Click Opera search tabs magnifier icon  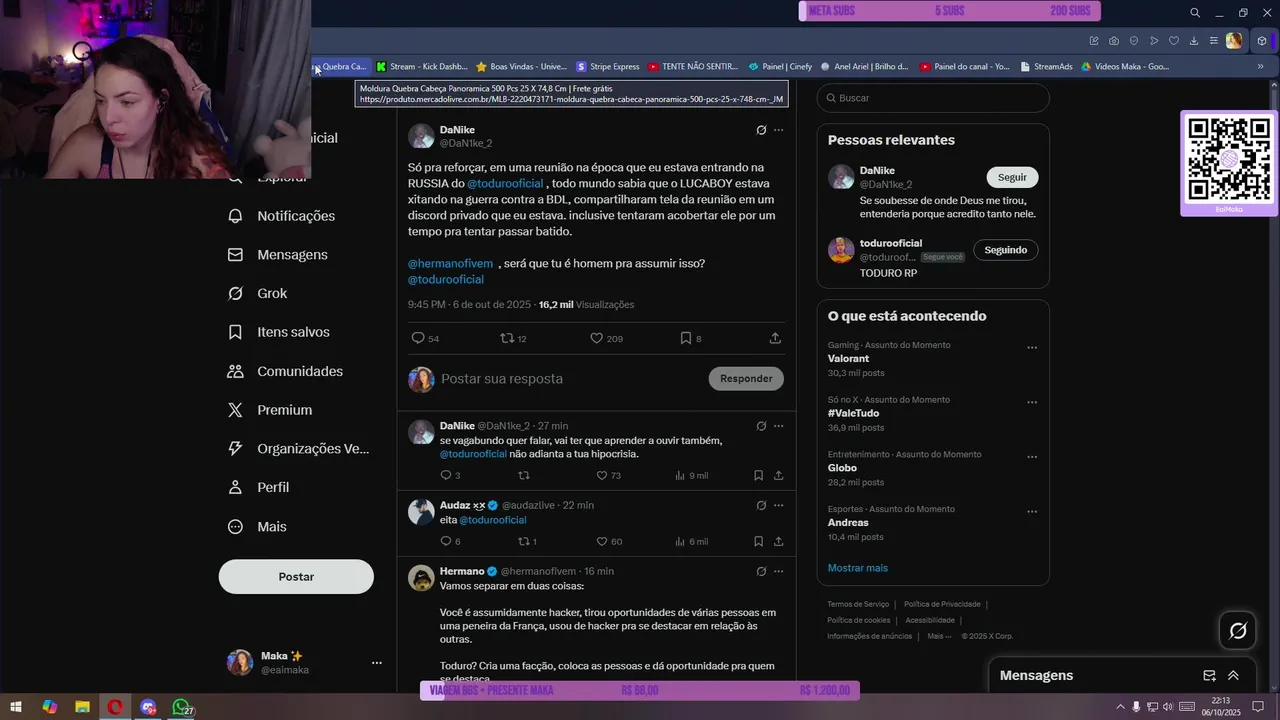(x=1195, y=13)
